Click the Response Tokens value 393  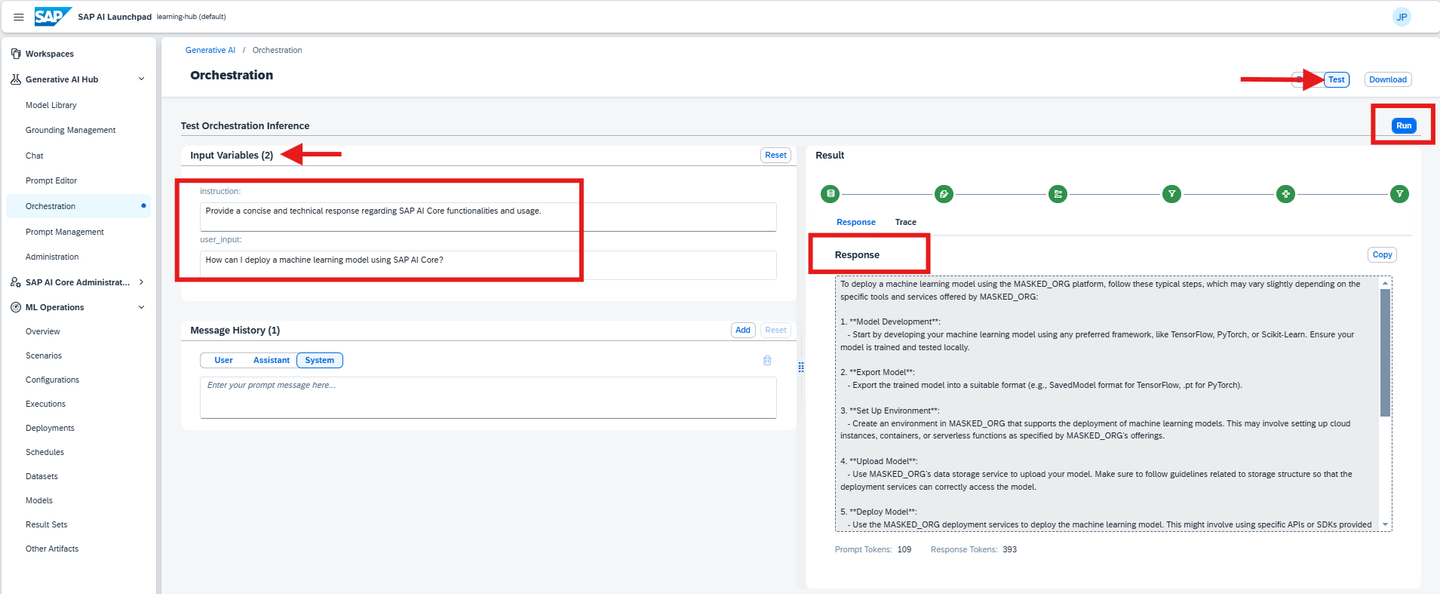pos(1009,550)
